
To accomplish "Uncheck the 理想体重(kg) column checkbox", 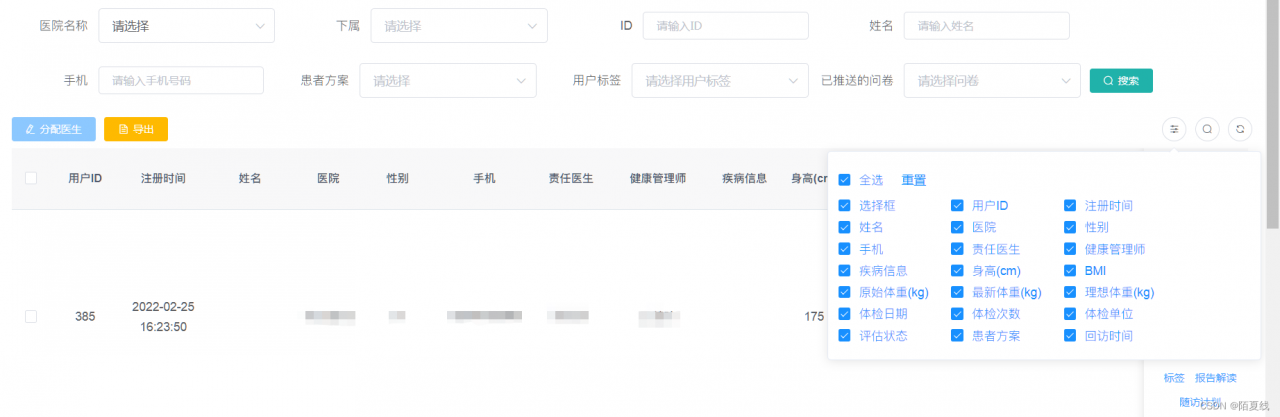I will point(1071,293).
